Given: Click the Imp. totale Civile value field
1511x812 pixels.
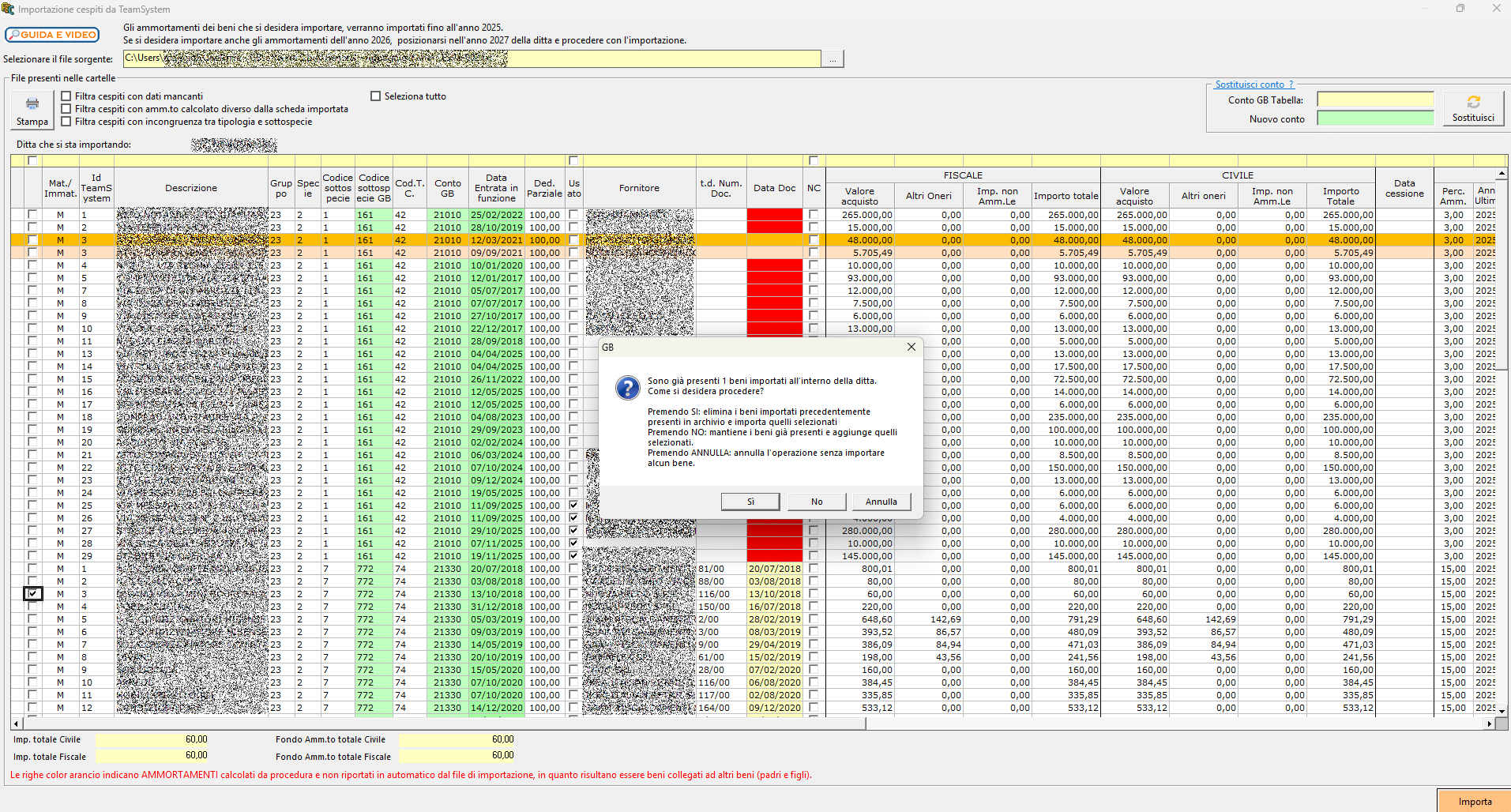Looking at the screenshot, I should click(152, 739).
